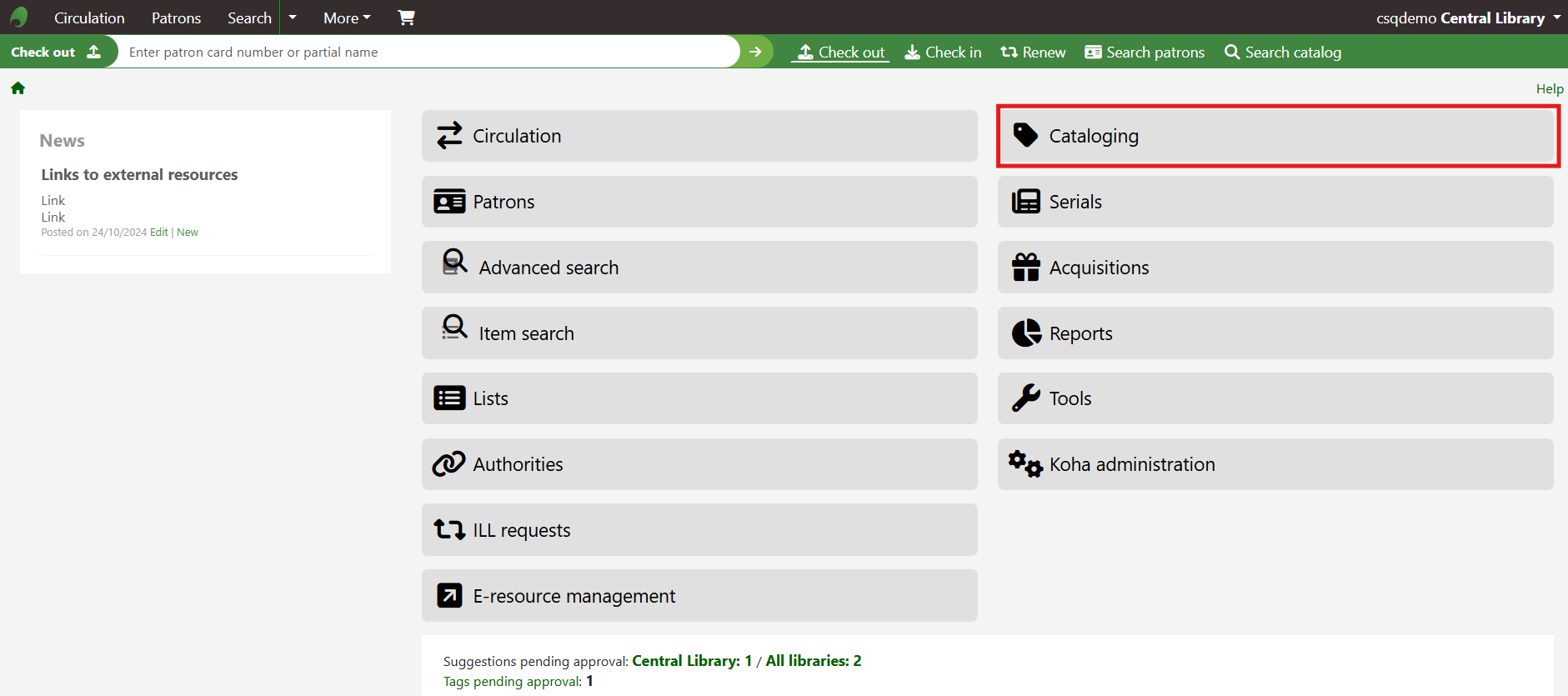
Task: Open the shopping cart icon
Action: coord(406,18)
